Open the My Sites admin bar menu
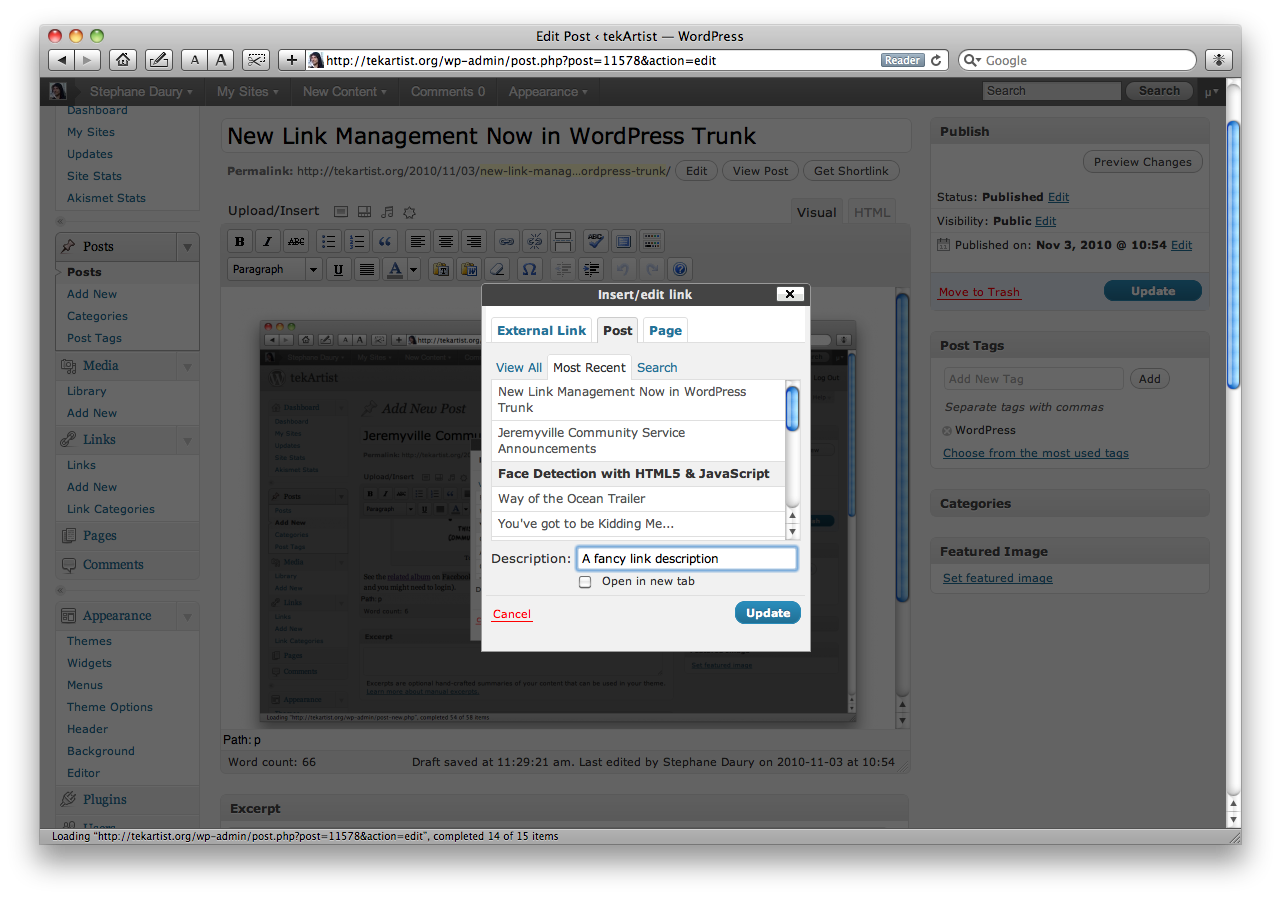This screenshot has width=1281, height=899. point(247,91)
